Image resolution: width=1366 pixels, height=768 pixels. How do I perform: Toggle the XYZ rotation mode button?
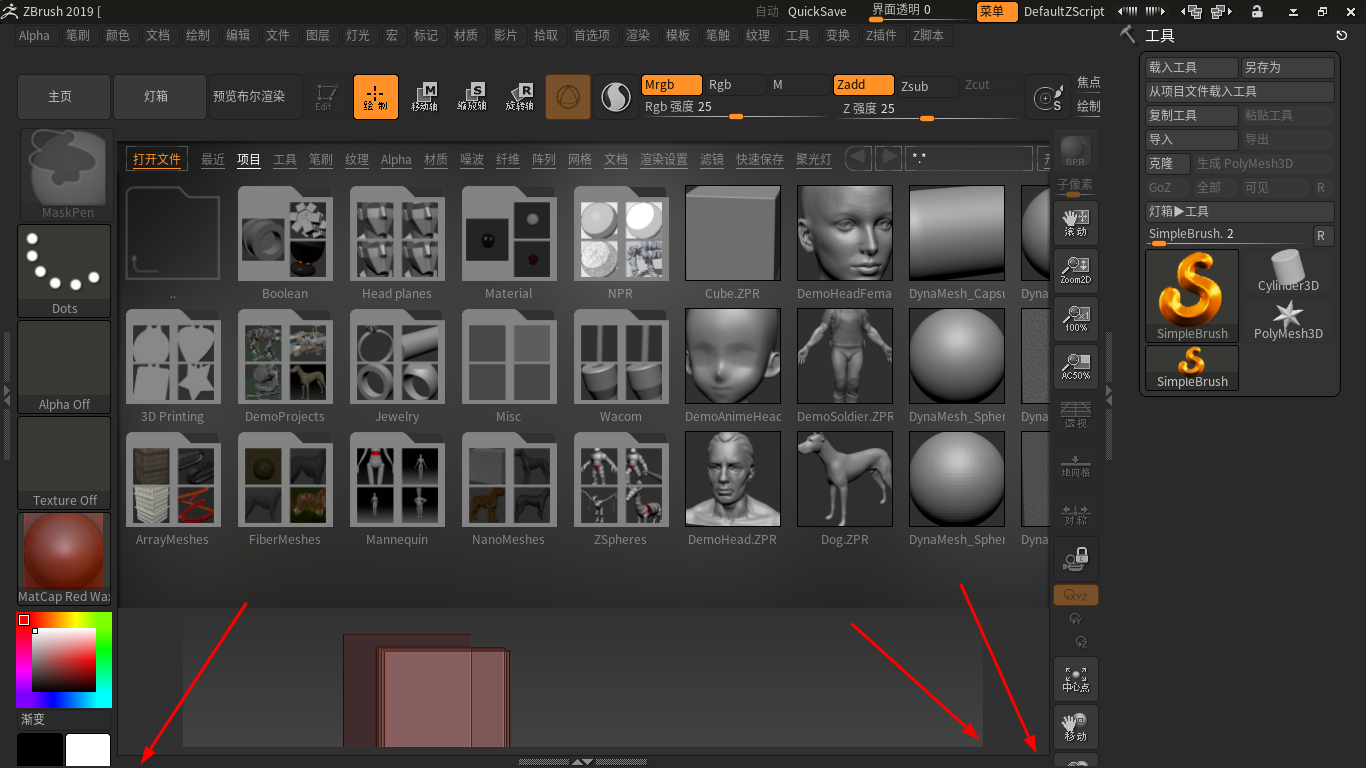click(x=1076, y=595)
